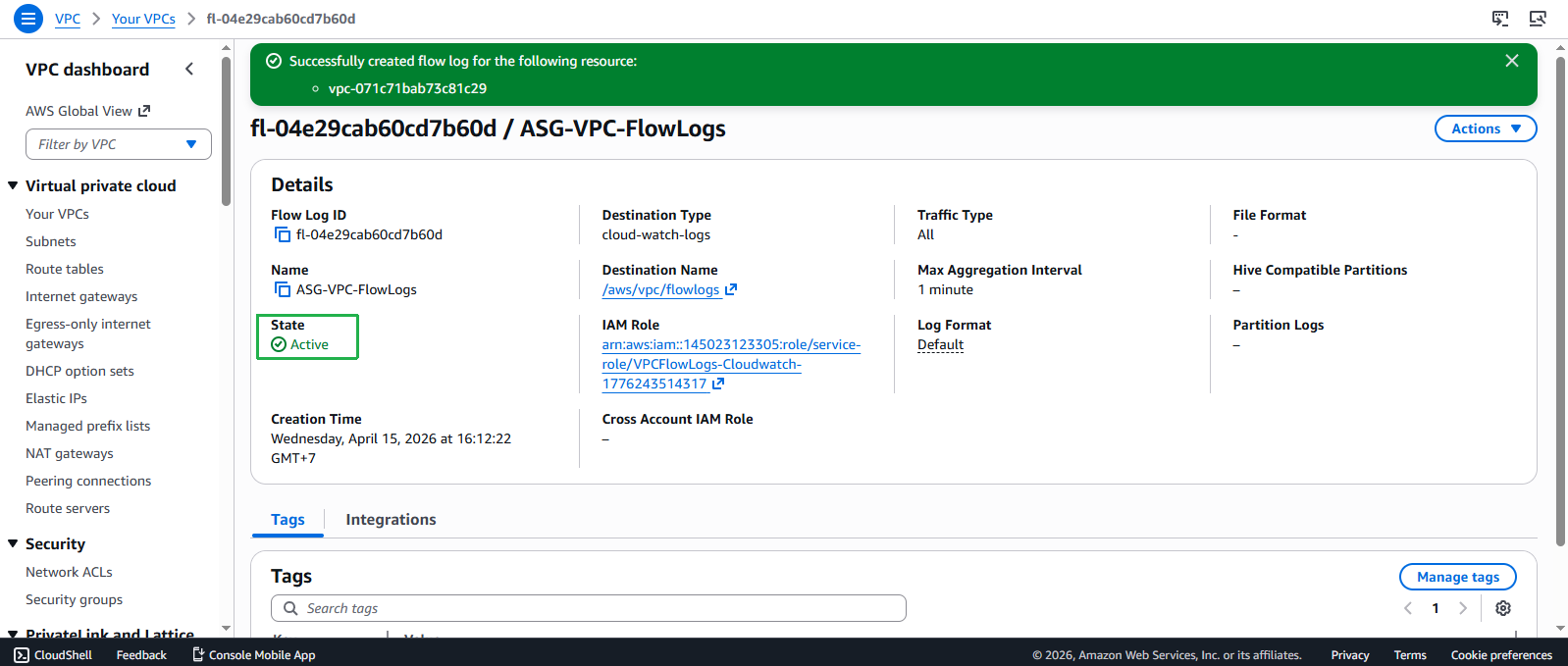Go to Your VPCs breadcrumb link
The height and width of the screenshot is (666, 1568).
[x=143, y=19]
